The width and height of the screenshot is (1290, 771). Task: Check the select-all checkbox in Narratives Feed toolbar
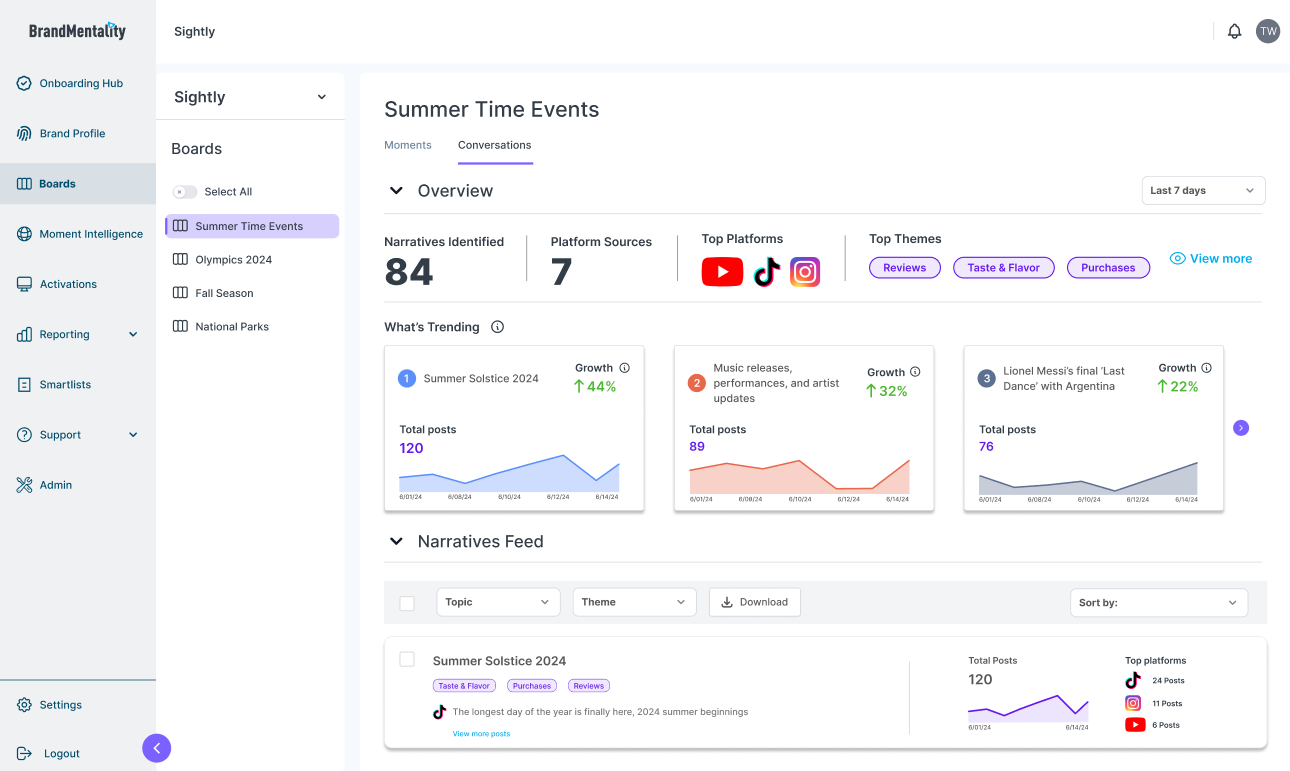pyautogui.click(x=407, y=603)
